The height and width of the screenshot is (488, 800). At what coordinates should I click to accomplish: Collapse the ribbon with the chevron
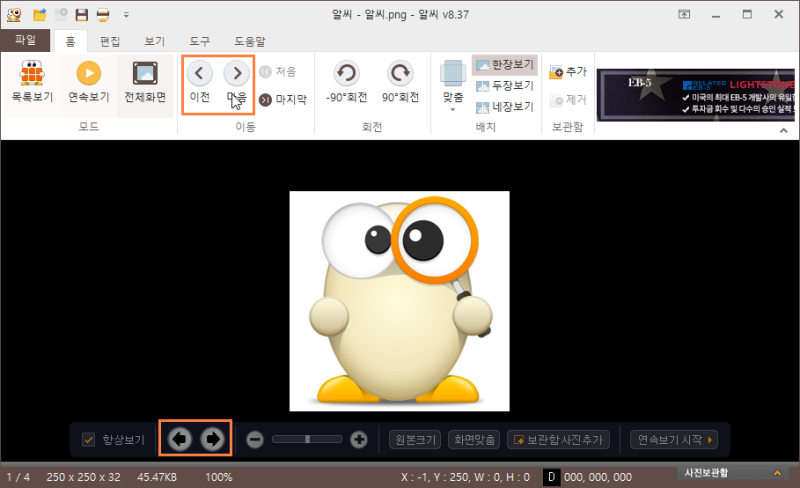[x=784, y=131]
